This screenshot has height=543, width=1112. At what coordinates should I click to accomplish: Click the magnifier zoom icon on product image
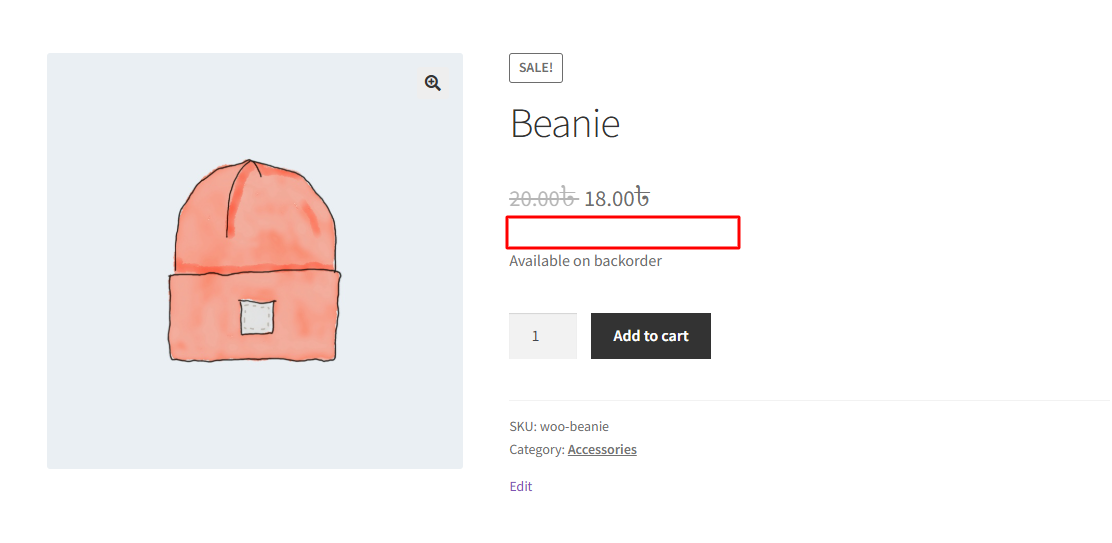pos(433,83)
